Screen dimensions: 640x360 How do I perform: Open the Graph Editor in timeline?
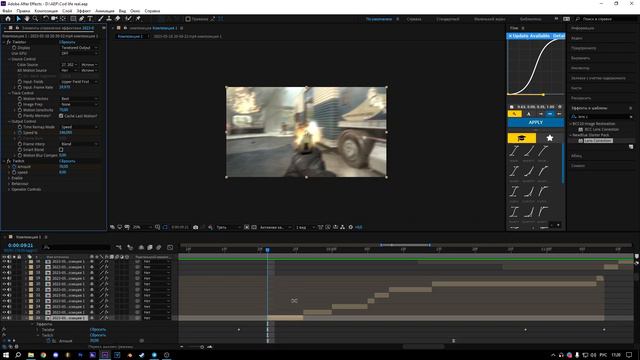point(170,247)
